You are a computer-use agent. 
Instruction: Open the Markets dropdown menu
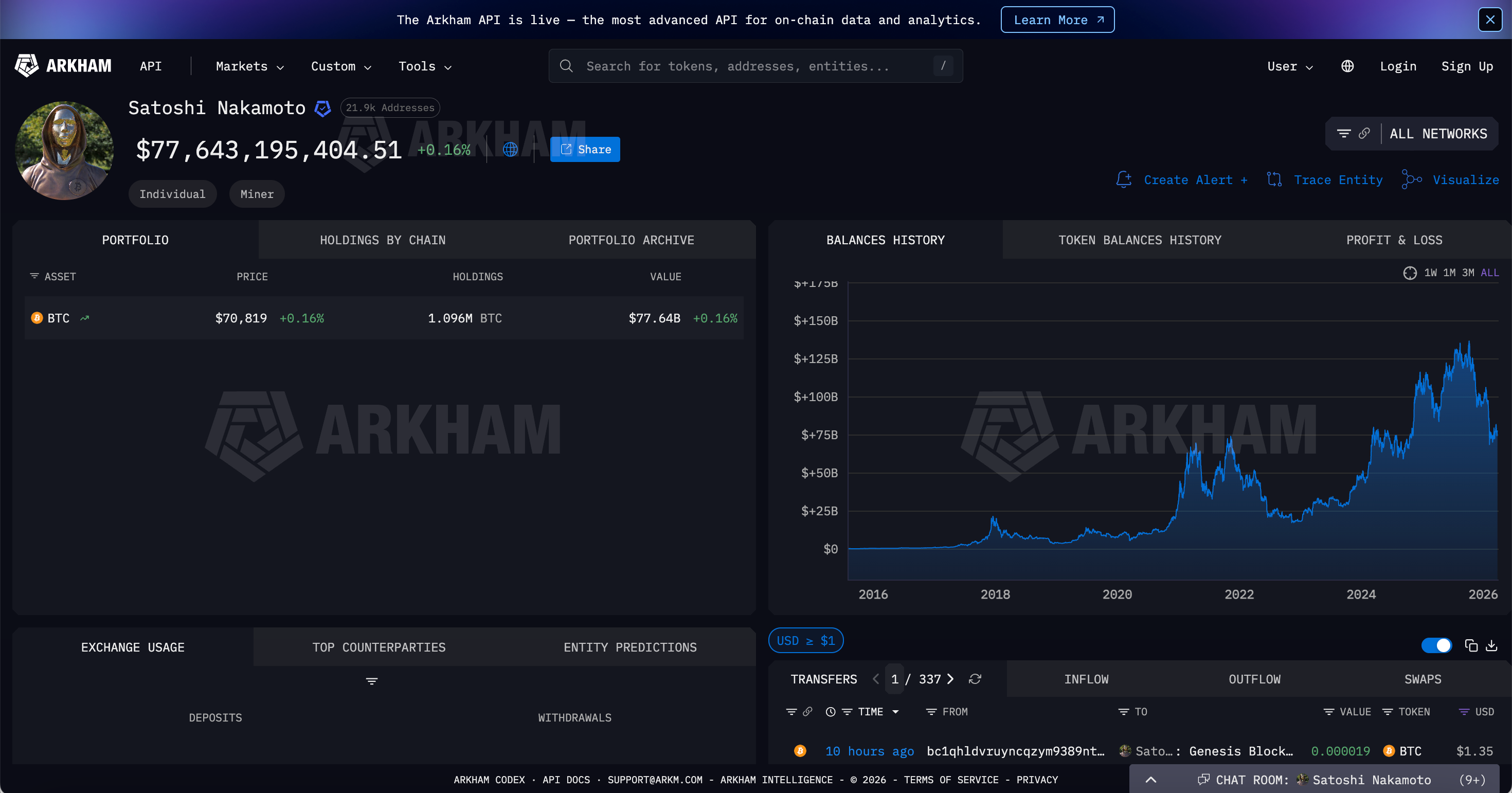(x=249, y=66)
